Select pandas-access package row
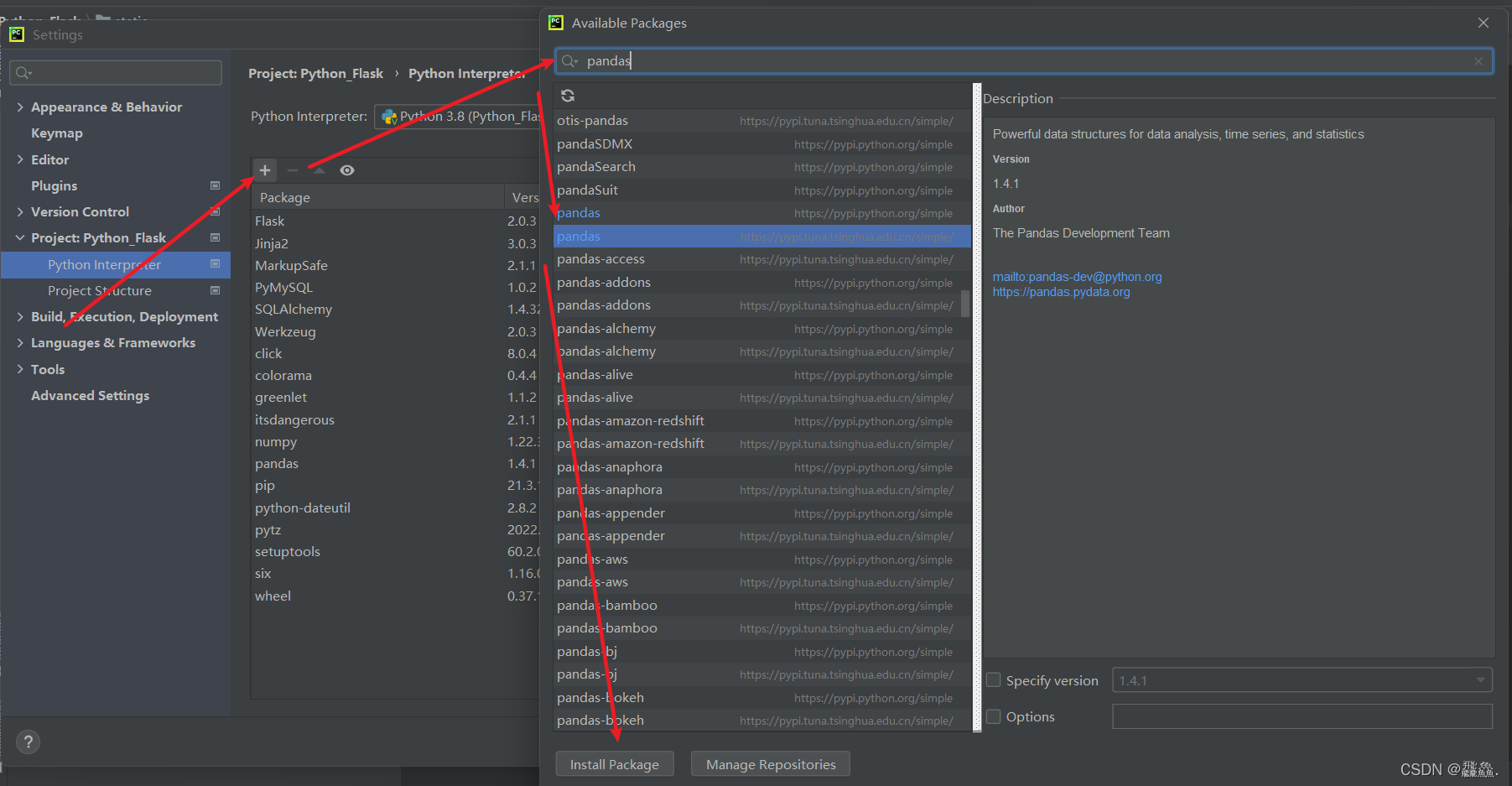1512x786 pixels. click(762, 259)
